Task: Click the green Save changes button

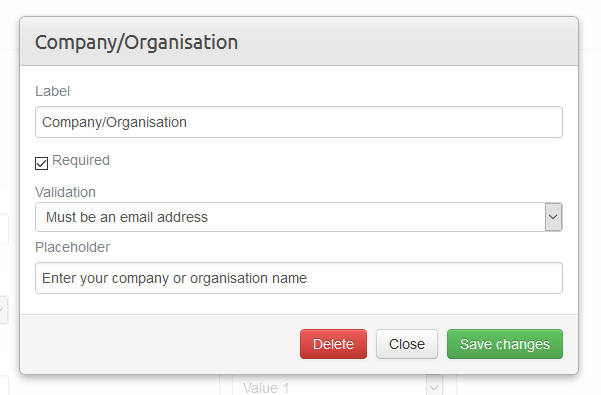Action: pos(505,344)
